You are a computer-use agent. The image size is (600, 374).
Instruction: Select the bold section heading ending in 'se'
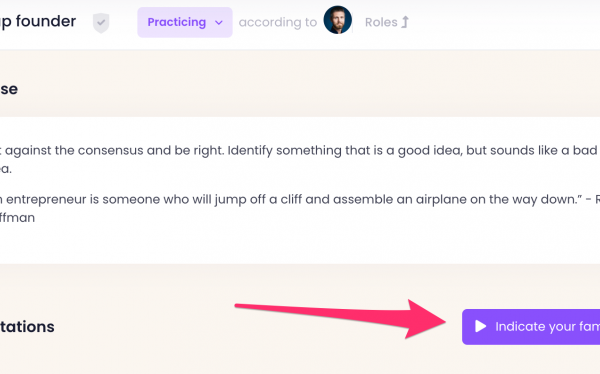pyautogui.click(x=9, y=89)
